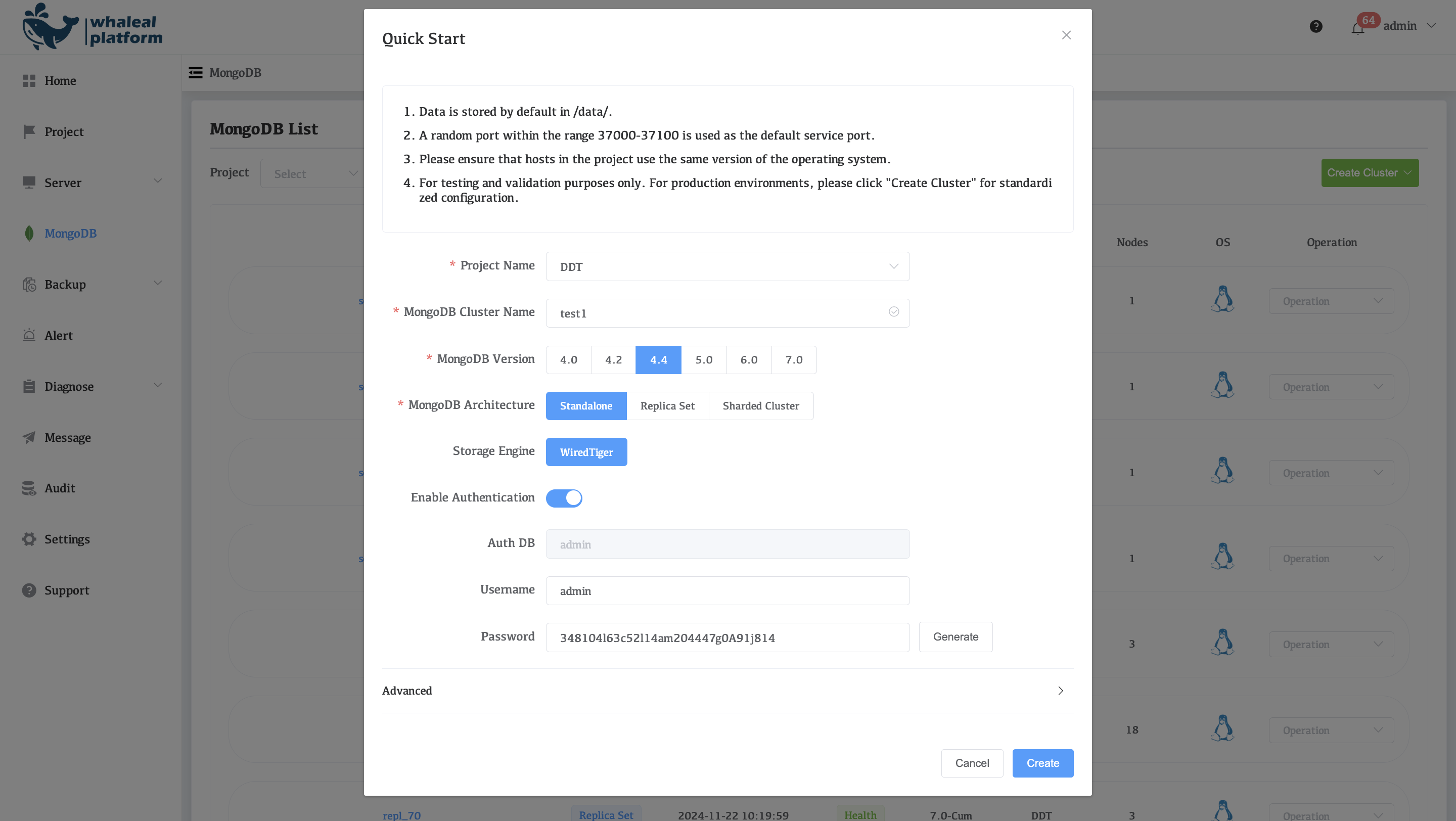The height and width of the screenshot is (821, 1456).
Task: Open the admin account dropdown
Action: 1407,25
